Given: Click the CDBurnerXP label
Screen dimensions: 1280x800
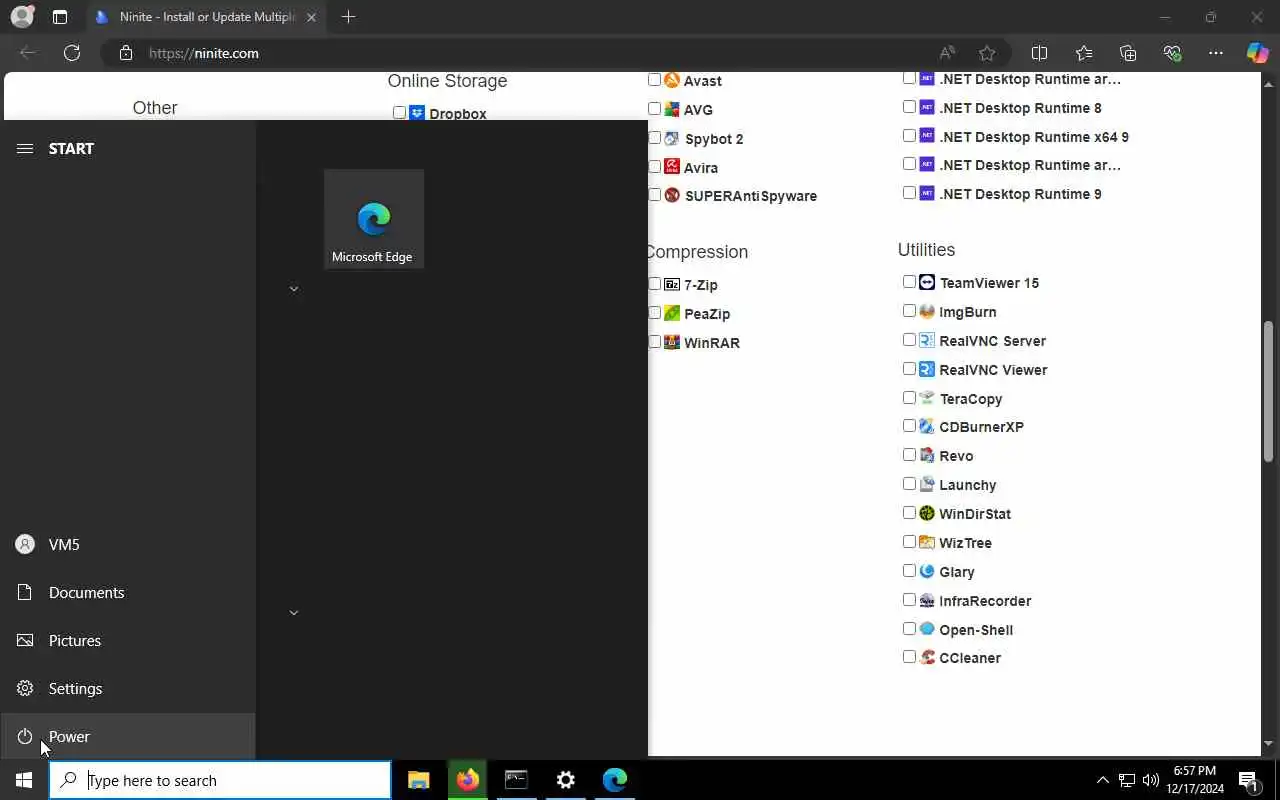Looking at the screenshot, I should coord(981,427).
